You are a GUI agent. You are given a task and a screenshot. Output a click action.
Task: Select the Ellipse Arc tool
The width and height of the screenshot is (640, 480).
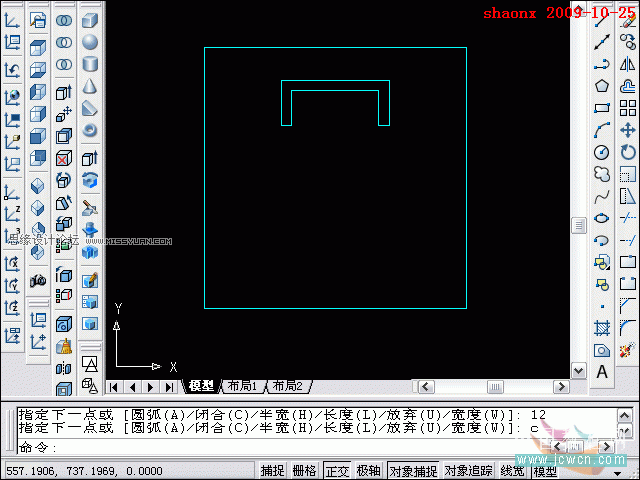pyautogui.click(x=602, y=240)
